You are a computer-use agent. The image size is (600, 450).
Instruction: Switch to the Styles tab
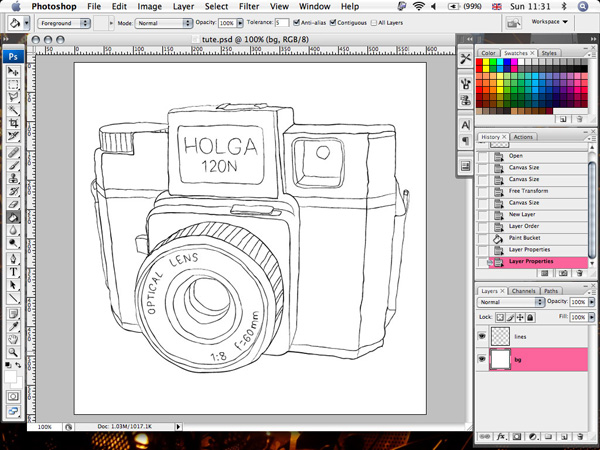coord(549,53)
